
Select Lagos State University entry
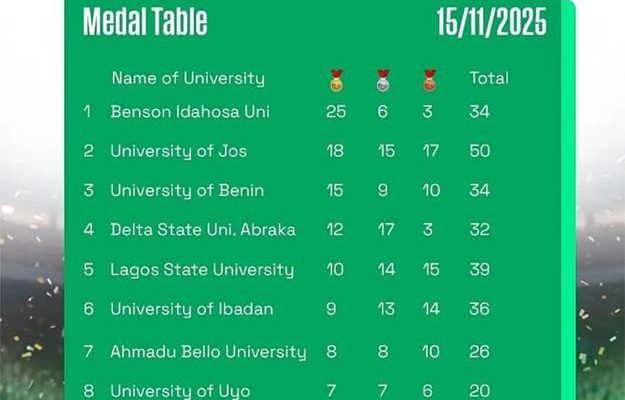pyautogui.click(x=202, y=270)
